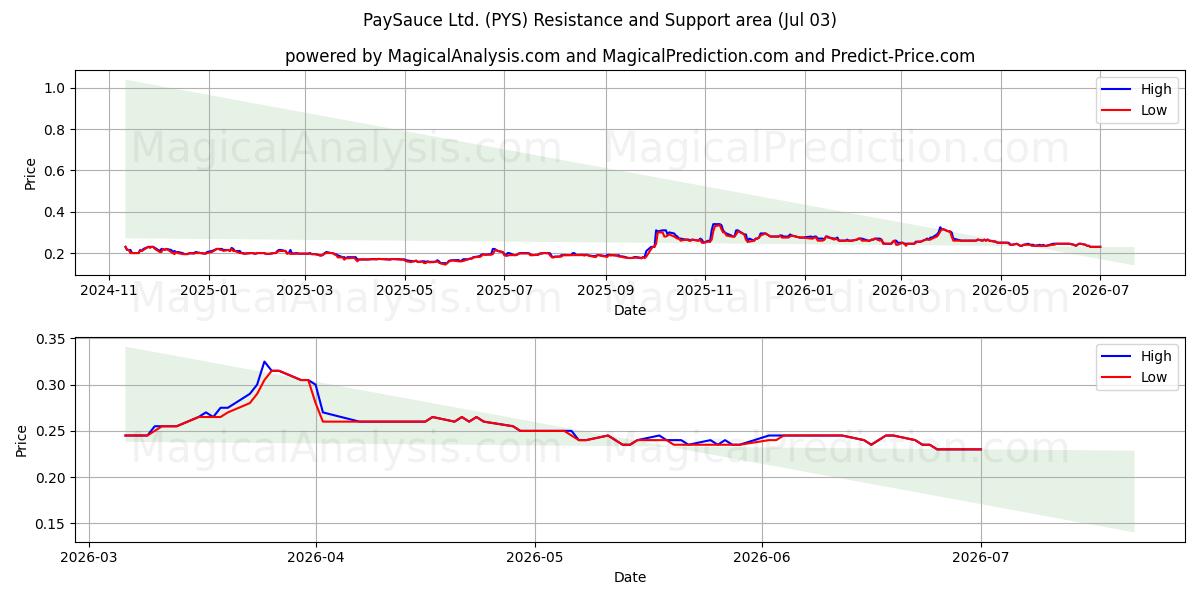Image resolution: width=1200 pixels, height=600 pixels.
Task: Click the price peak near late March in bottom chart
Action: 265,362
